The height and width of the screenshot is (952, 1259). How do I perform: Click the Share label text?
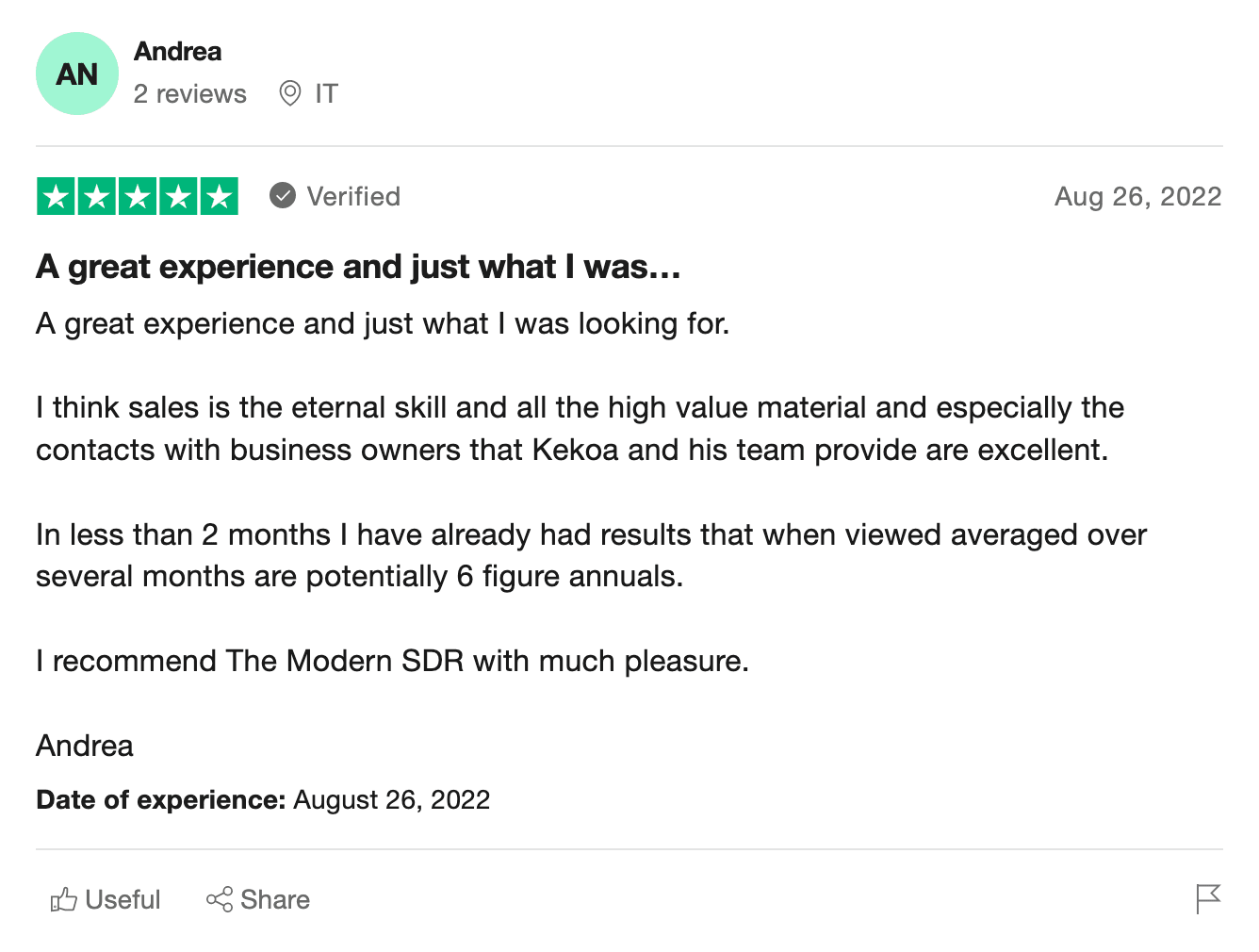[x=275, y=900]
